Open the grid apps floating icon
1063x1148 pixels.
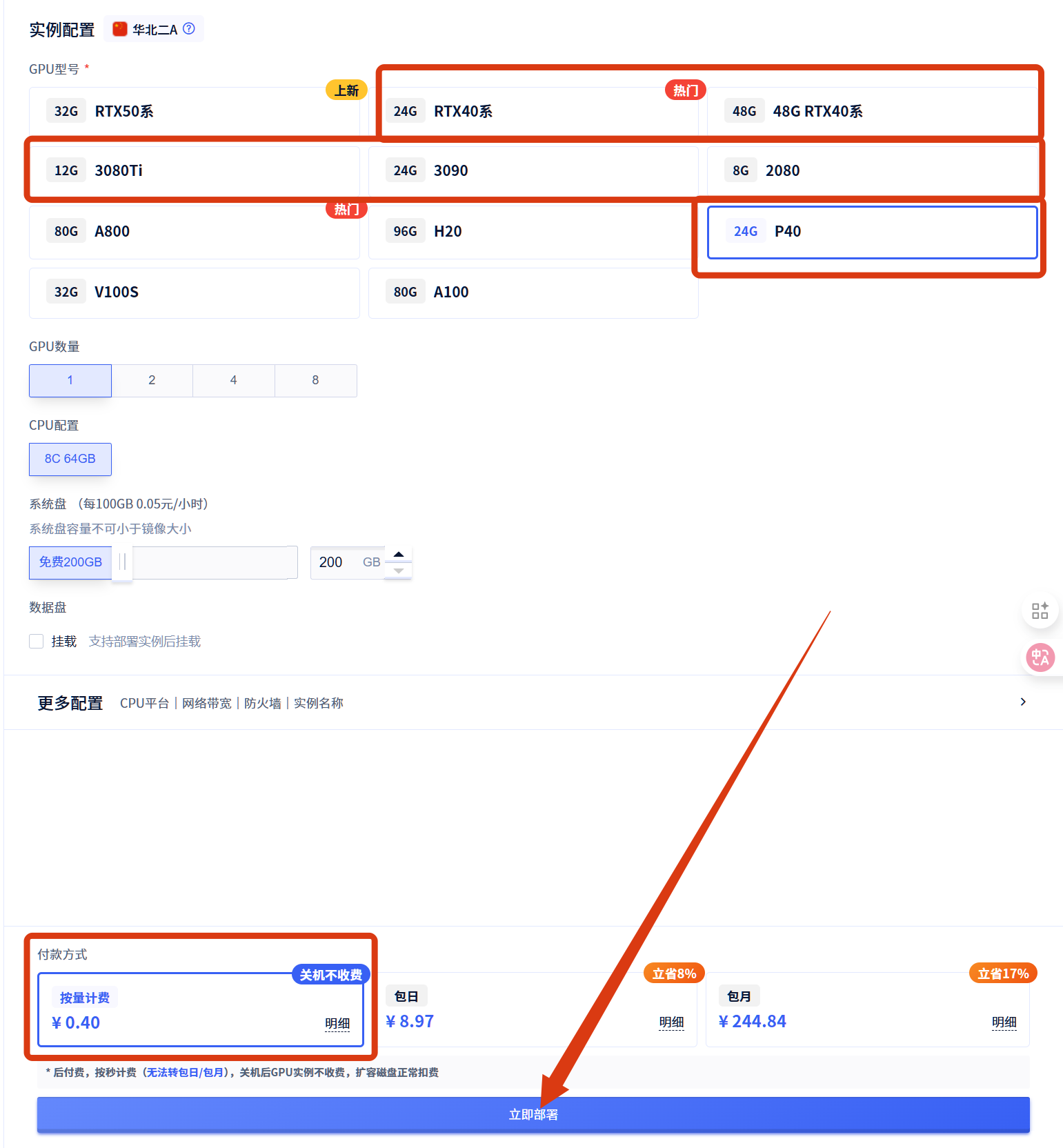coord(1040,611)
